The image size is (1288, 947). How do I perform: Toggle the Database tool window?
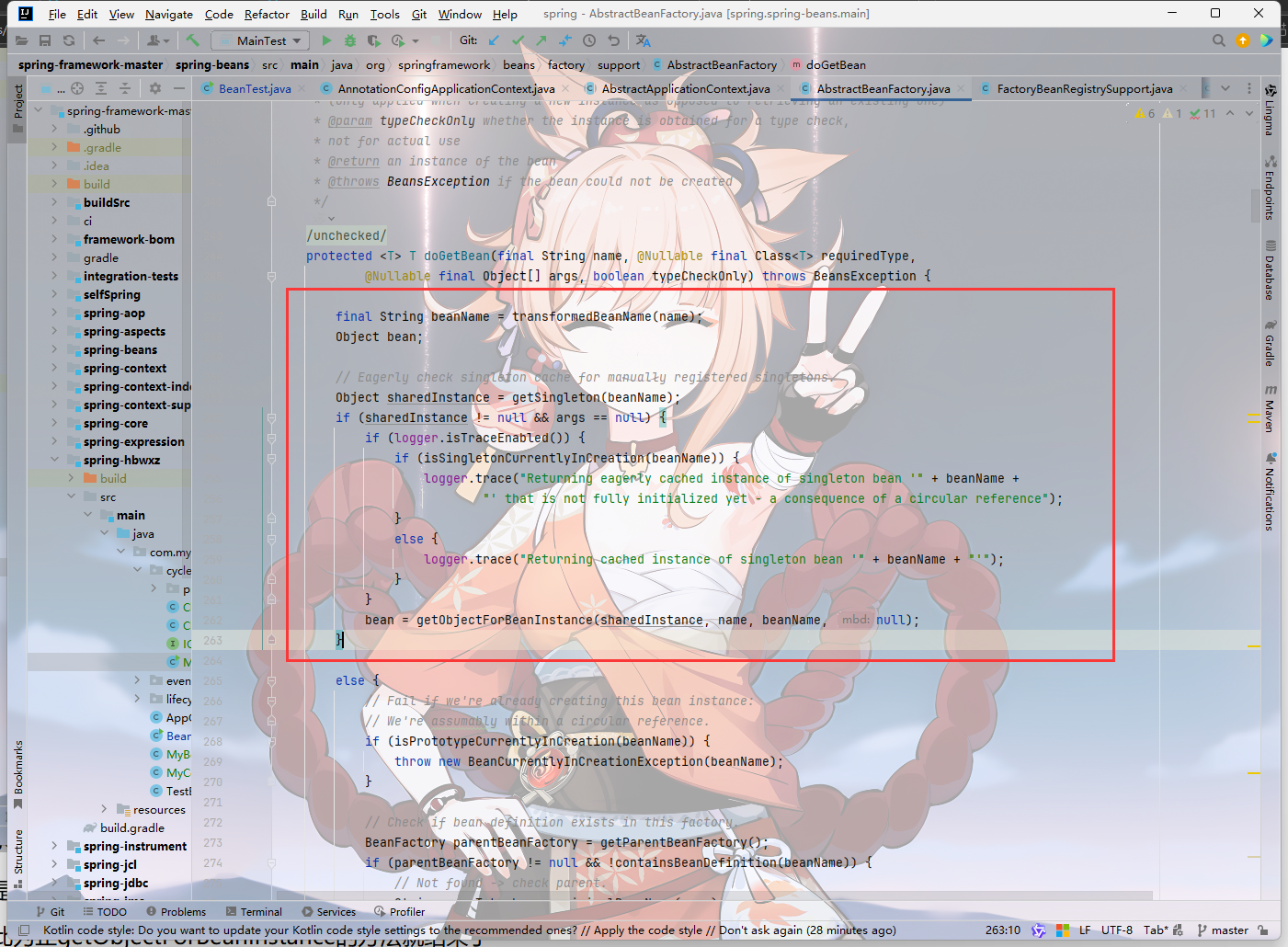point(1270,270)
